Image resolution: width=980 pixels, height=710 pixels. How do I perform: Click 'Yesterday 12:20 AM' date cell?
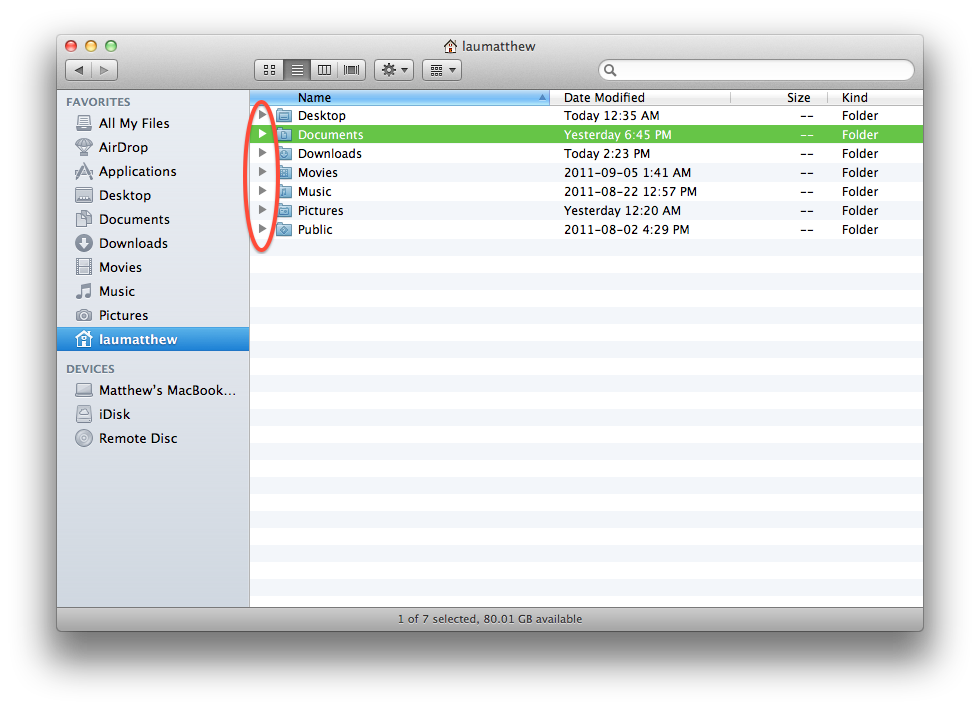pyautogui.click(x=622, y=211)
